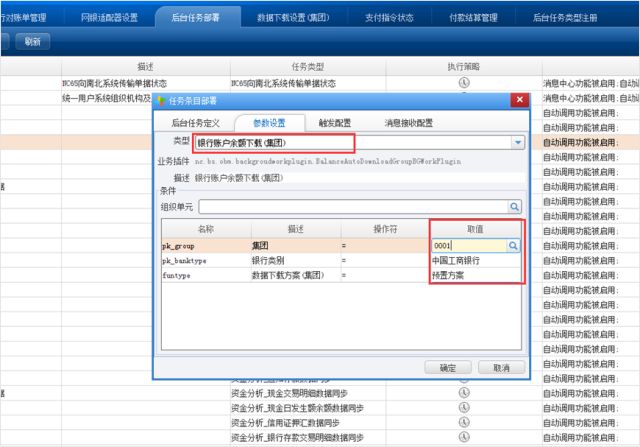Select 统一用户系统组织机构 description cell

pyautogui.click(x=107, y=98)
